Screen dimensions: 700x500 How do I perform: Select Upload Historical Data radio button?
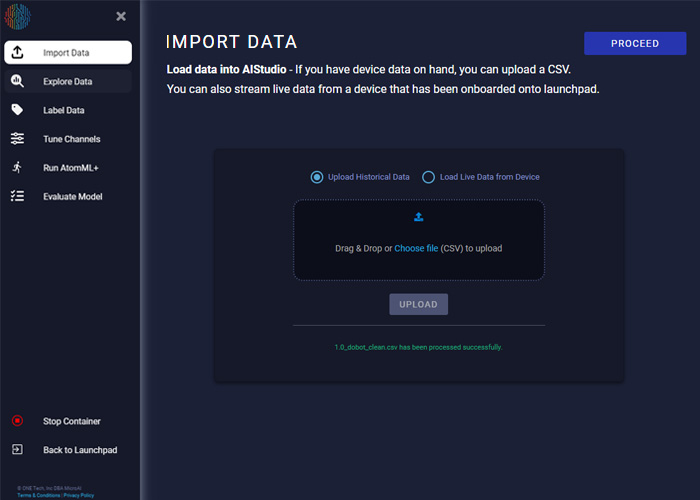click(x=317, y=177)
